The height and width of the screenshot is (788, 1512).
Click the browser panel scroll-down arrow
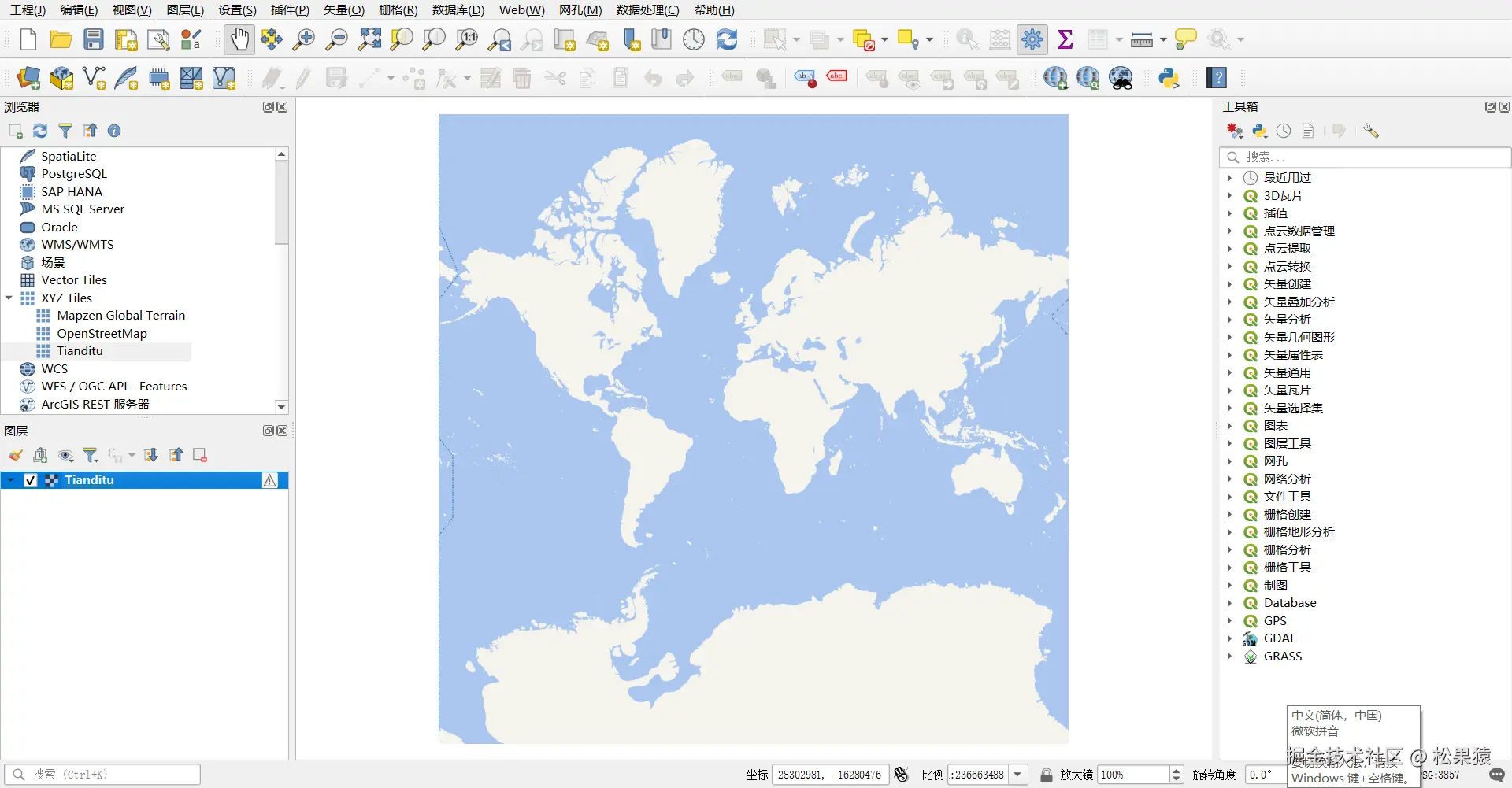[x=281, y=407]
